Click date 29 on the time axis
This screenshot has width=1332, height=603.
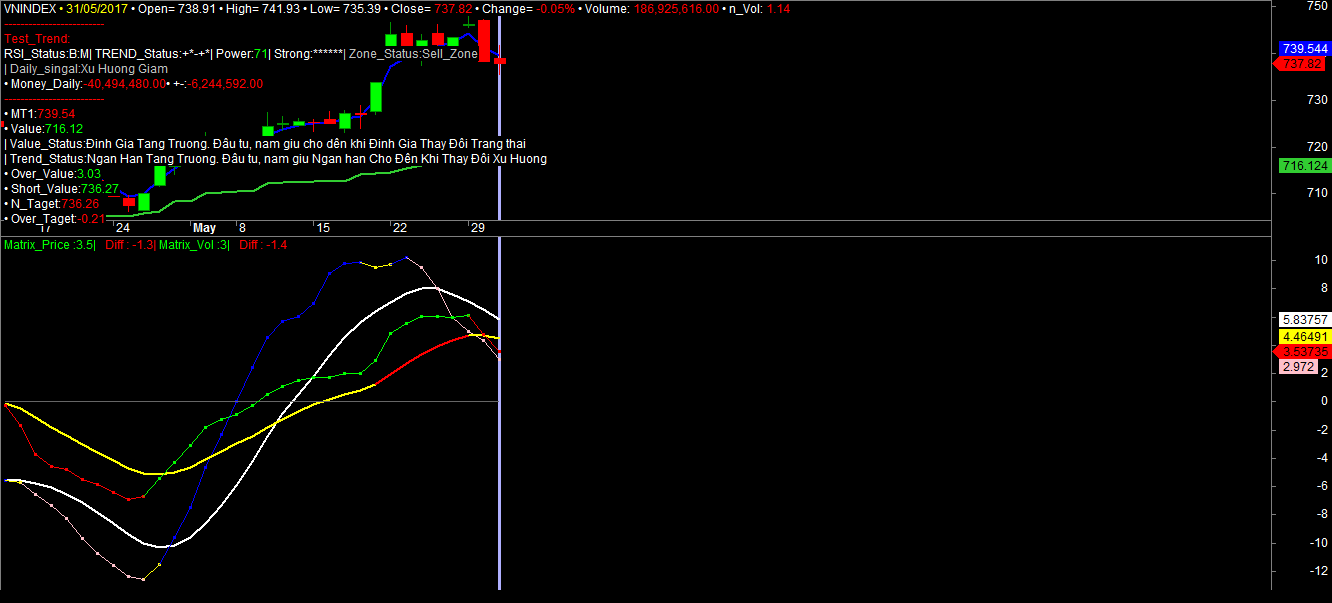477,228
